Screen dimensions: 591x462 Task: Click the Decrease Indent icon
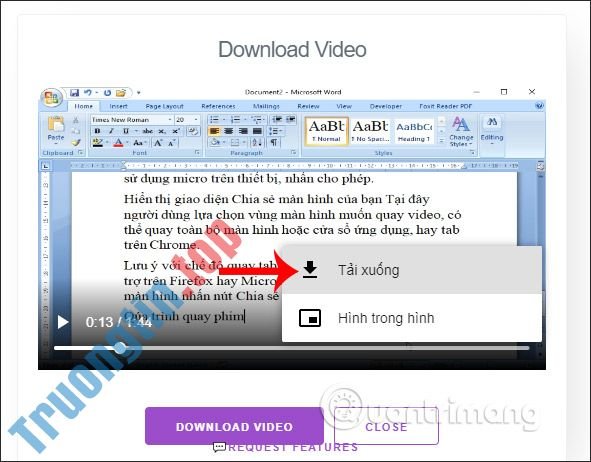click(277, 120)
